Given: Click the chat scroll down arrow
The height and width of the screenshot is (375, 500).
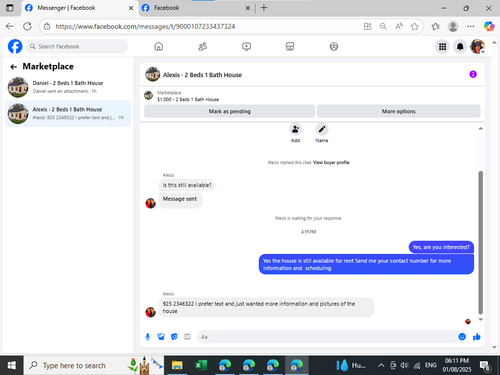Looking at the screenshot, I should (480, 319).
